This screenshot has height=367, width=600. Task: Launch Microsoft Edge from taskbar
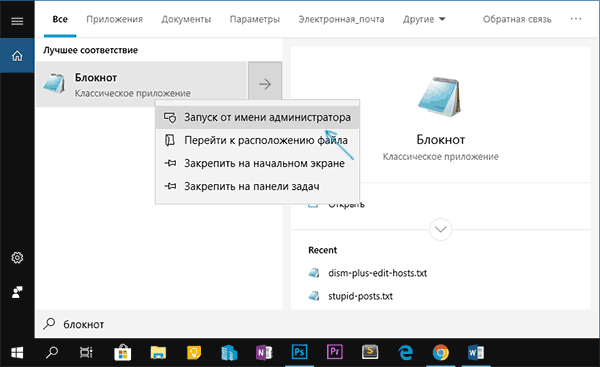click(405, 352)
